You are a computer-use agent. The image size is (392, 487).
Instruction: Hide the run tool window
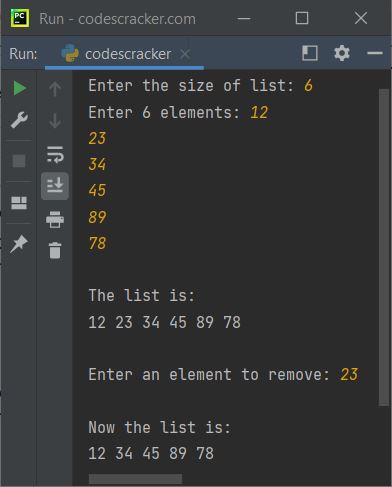375,53
